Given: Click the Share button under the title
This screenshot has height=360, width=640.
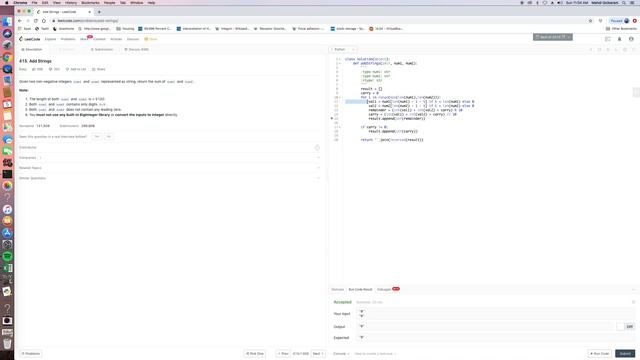Looking at the screenshot, I should [x=98, y=69].
